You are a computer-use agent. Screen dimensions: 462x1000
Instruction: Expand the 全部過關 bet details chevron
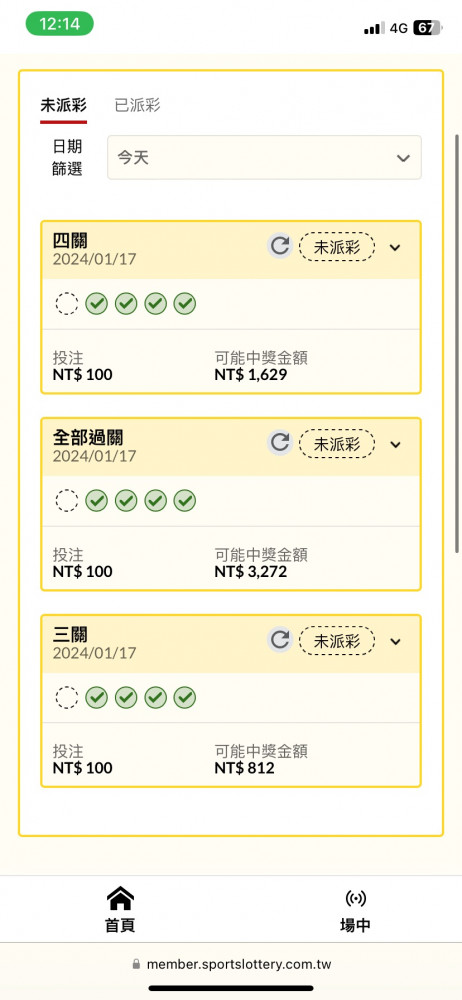tap(395, 444)
